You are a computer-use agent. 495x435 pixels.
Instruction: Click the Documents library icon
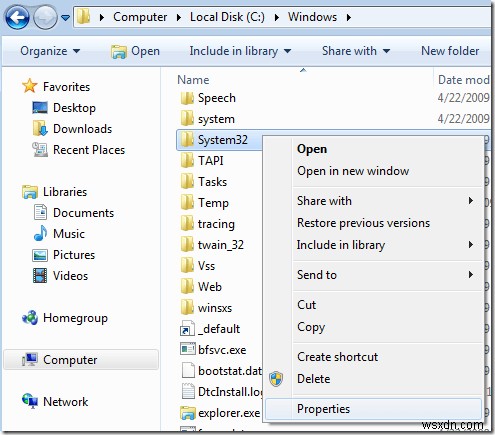click(40, 213)
